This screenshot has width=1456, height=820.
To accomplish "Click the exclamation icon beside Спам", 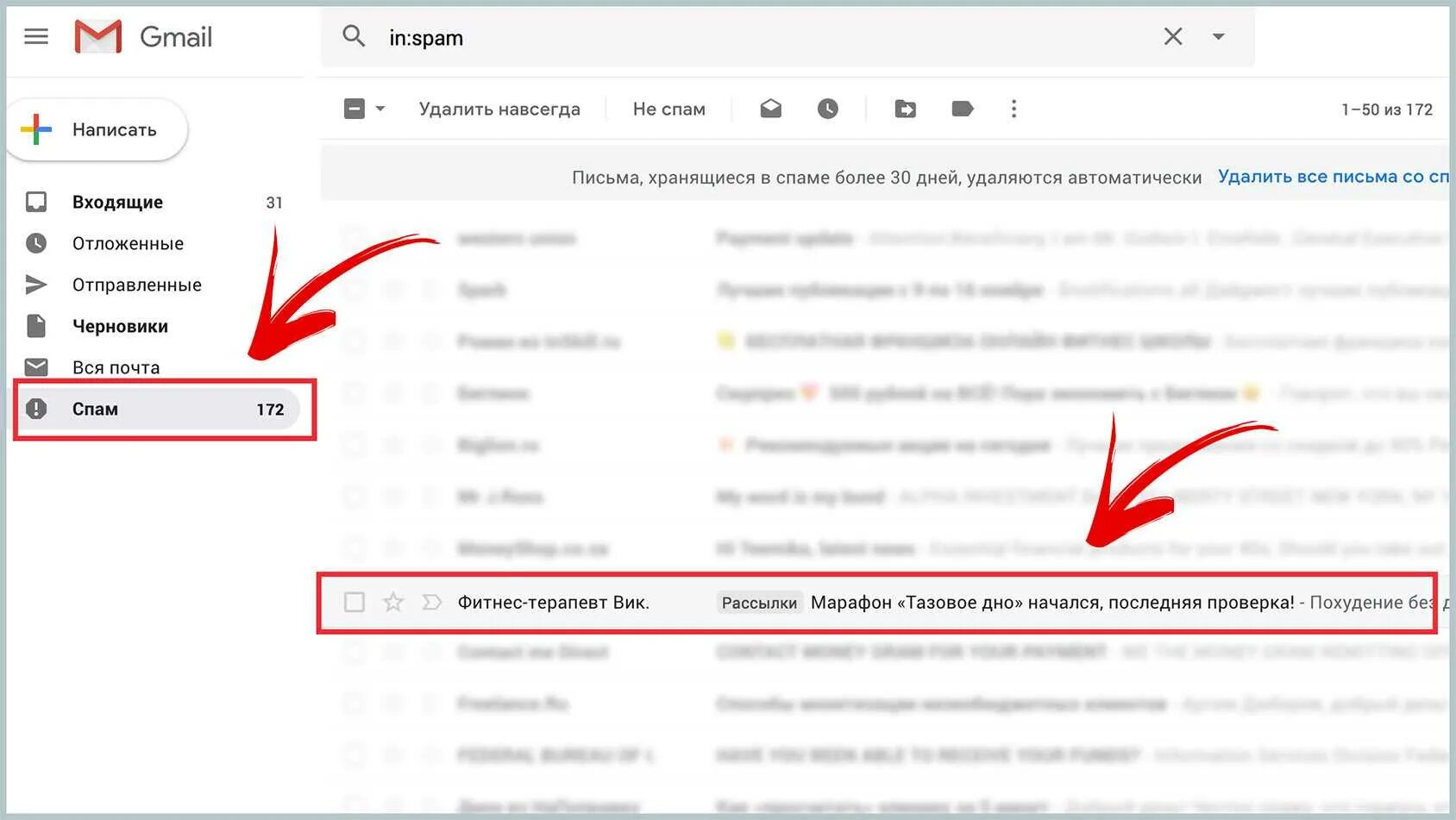I will 36,409.
